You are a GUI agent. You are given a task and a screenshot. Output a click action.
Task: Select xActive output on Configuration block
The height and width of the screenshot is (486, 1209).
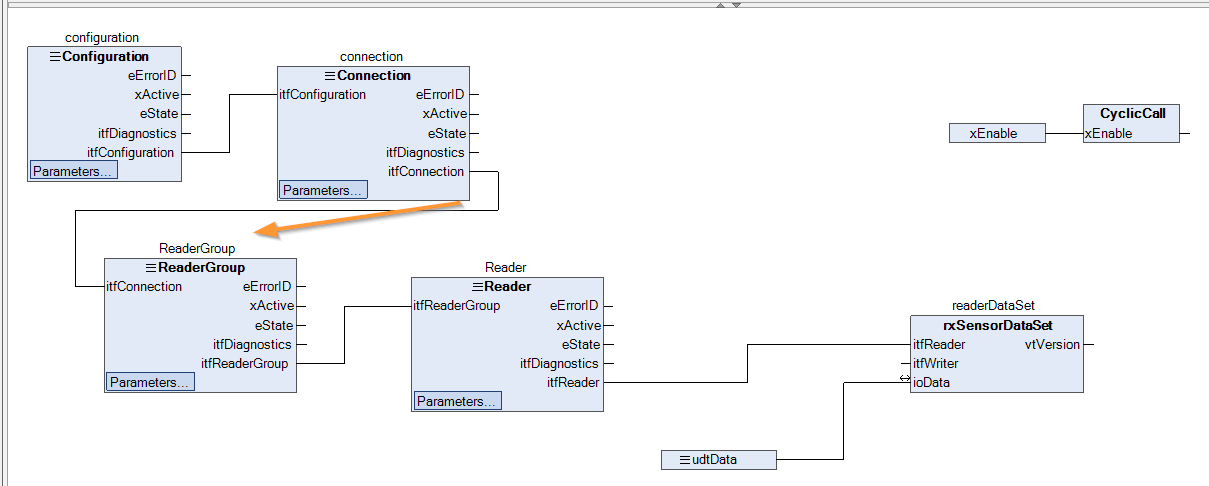coord(156,95)
